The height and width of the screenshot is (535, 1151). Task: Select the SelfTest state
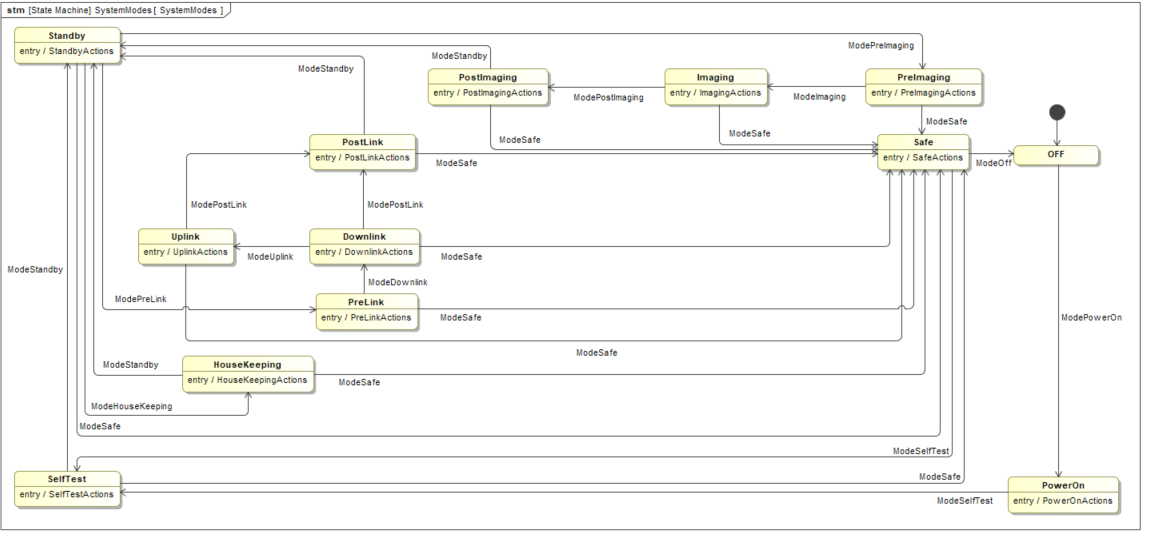68,489
